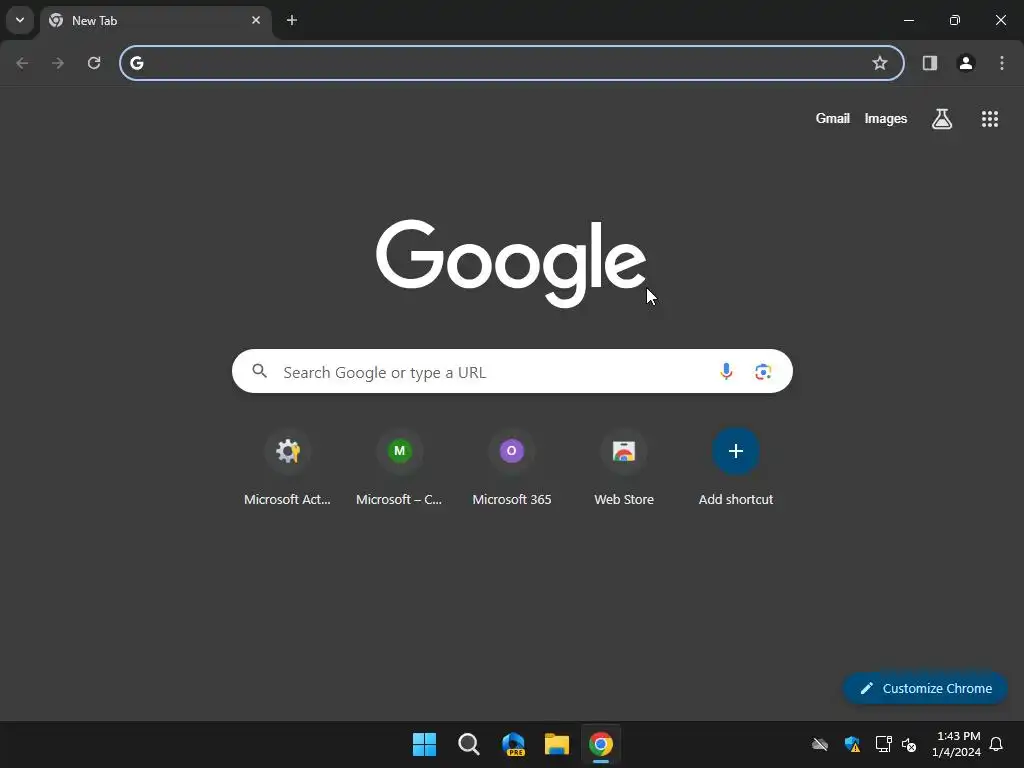Open Microsoft 365 shortcut
1024x768 pixels.
tap(511, 467)
